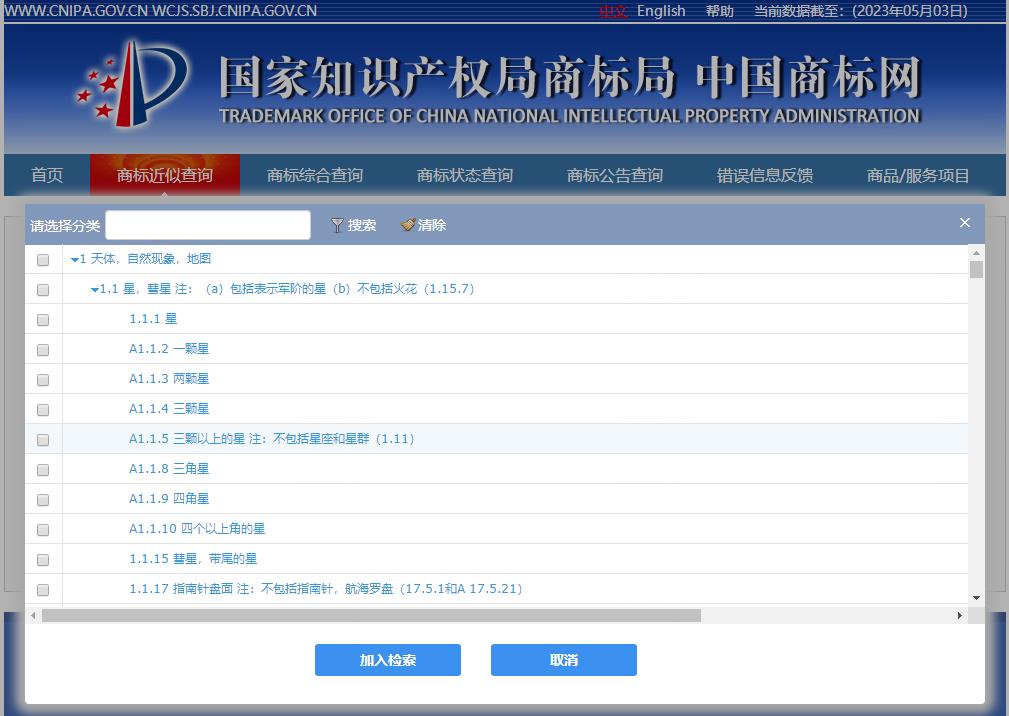The height and width of the screenshot is (716, 1009).
Task: Select checkbox beside A1.1.3 两颗星
Action: pos(43,380)
